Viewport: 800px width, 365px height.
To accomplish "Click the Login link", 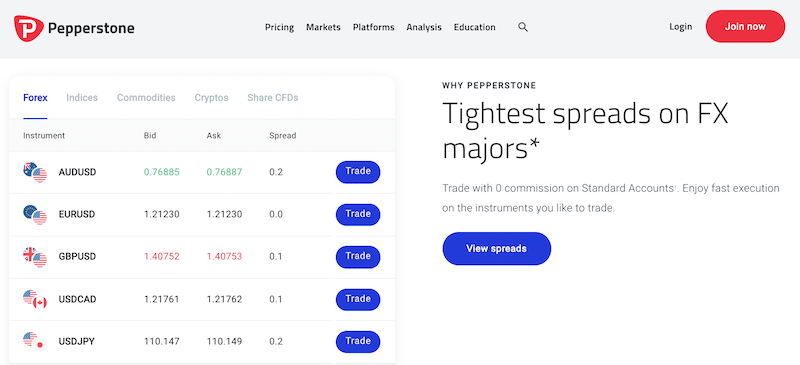I will point(681,27).
